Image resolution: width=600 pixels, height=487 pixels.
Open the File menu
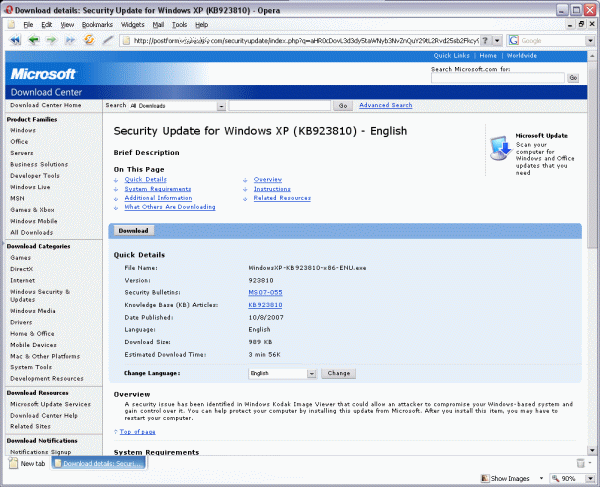[28, 25]
